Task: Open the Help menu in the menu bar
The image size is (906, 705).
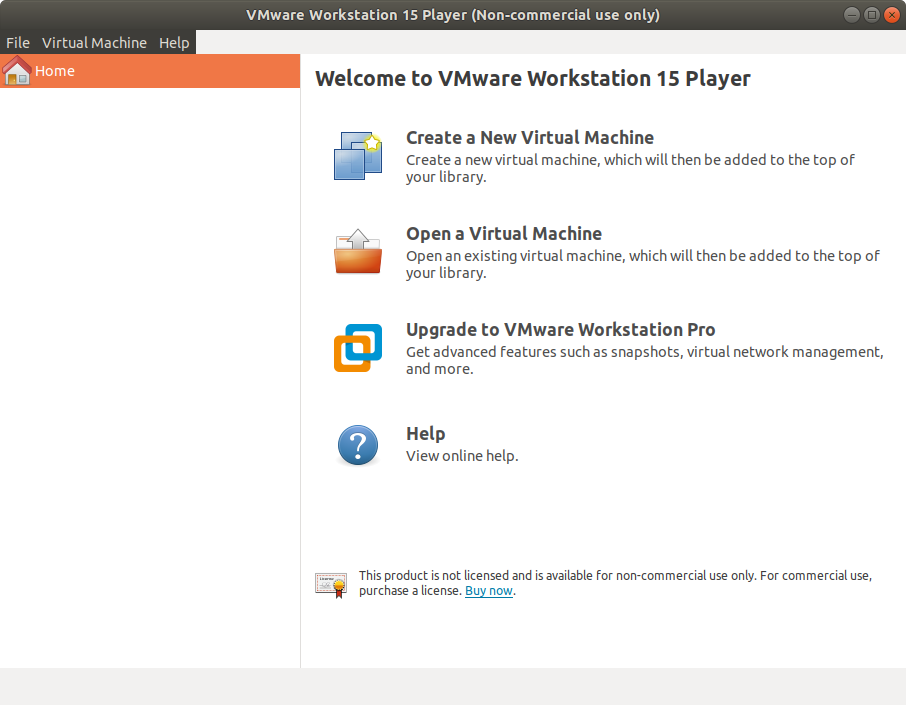Action: pos(174,43)
